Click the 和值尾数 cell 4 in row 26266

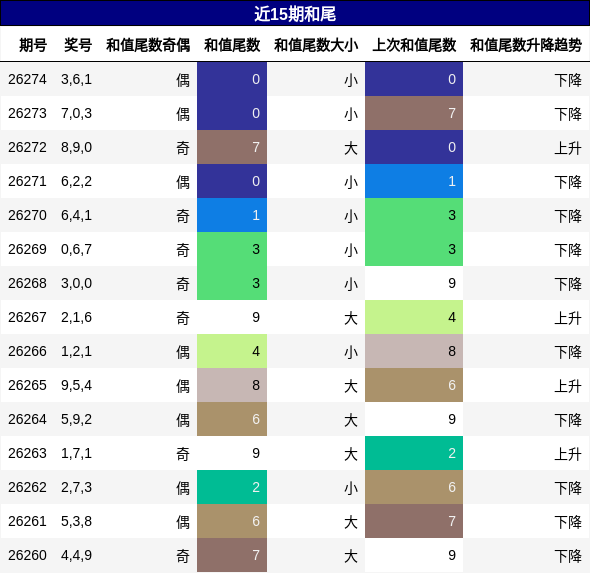[232, 351]
